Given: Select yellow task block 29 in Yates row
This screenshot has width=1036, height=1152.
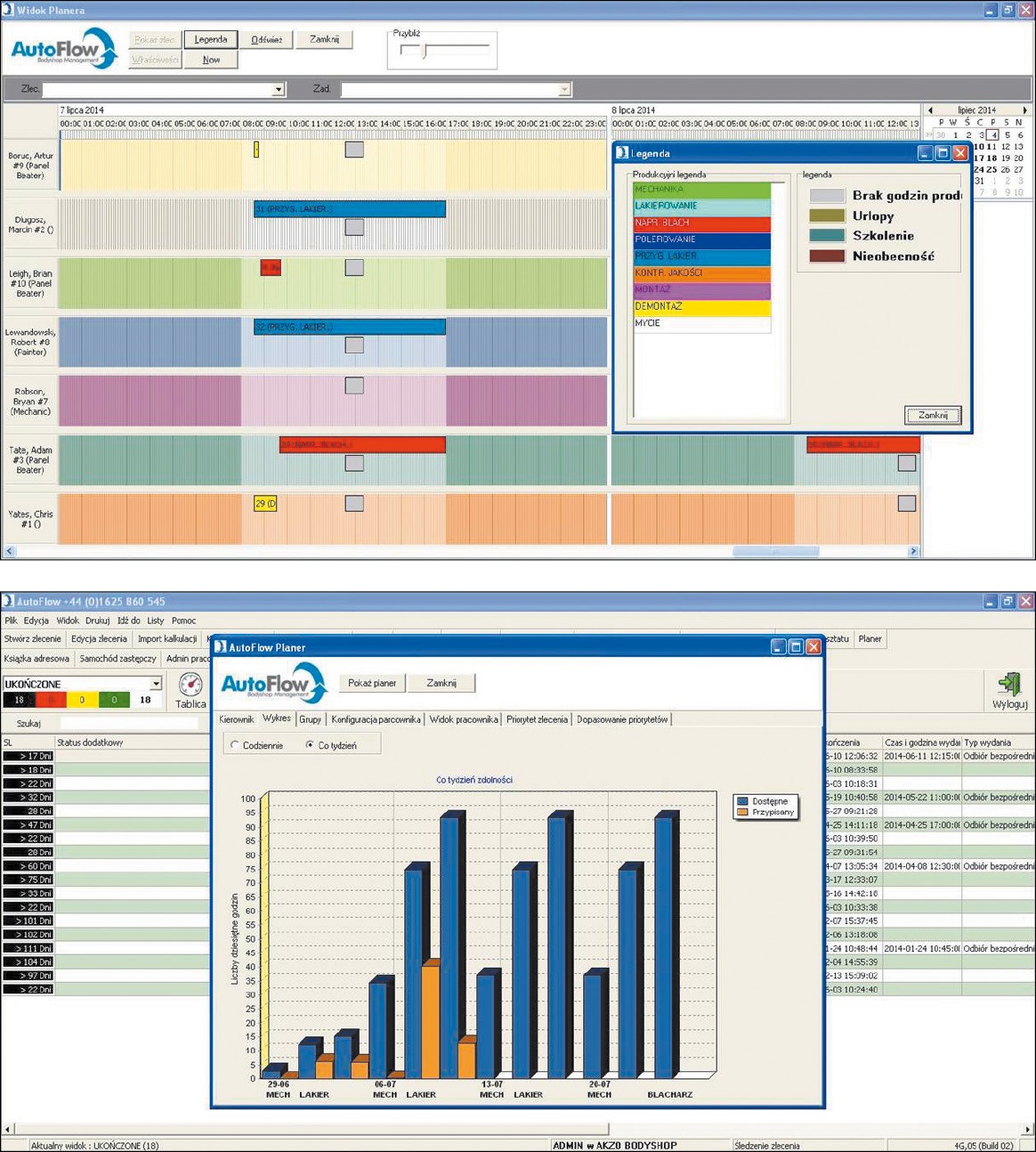Looking at the screenshot, I should pyautogui.click(x=265, y=504).
